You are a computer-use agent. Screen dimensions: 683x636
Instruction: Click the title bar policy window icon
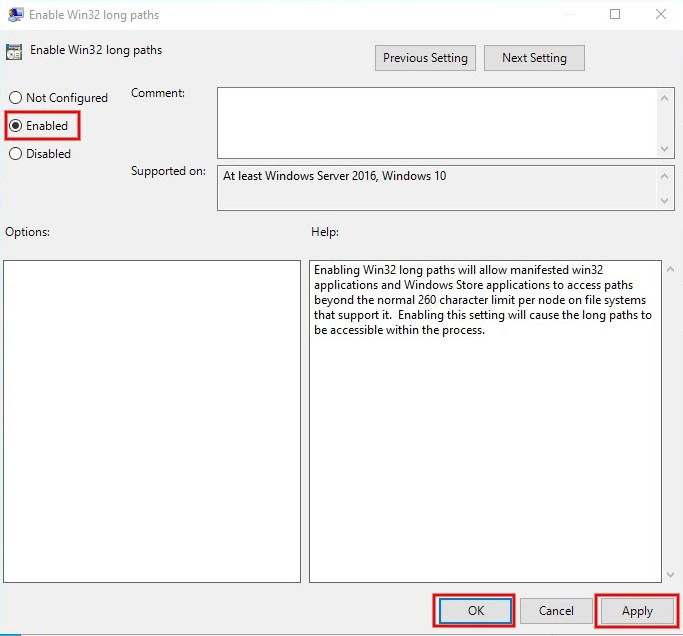(x=16, y=14)
